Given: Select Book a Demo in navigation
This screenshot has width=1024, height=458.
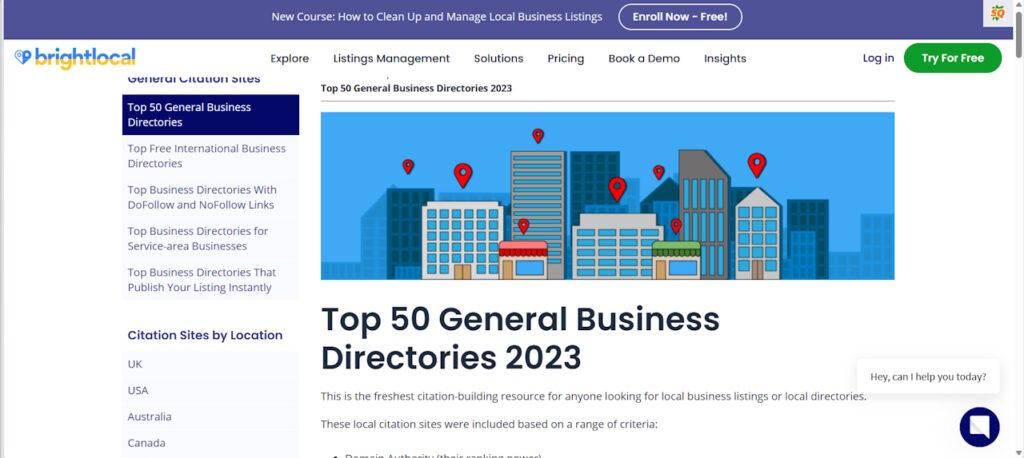Looking at the screenshot, I should (x=644, y=58).
